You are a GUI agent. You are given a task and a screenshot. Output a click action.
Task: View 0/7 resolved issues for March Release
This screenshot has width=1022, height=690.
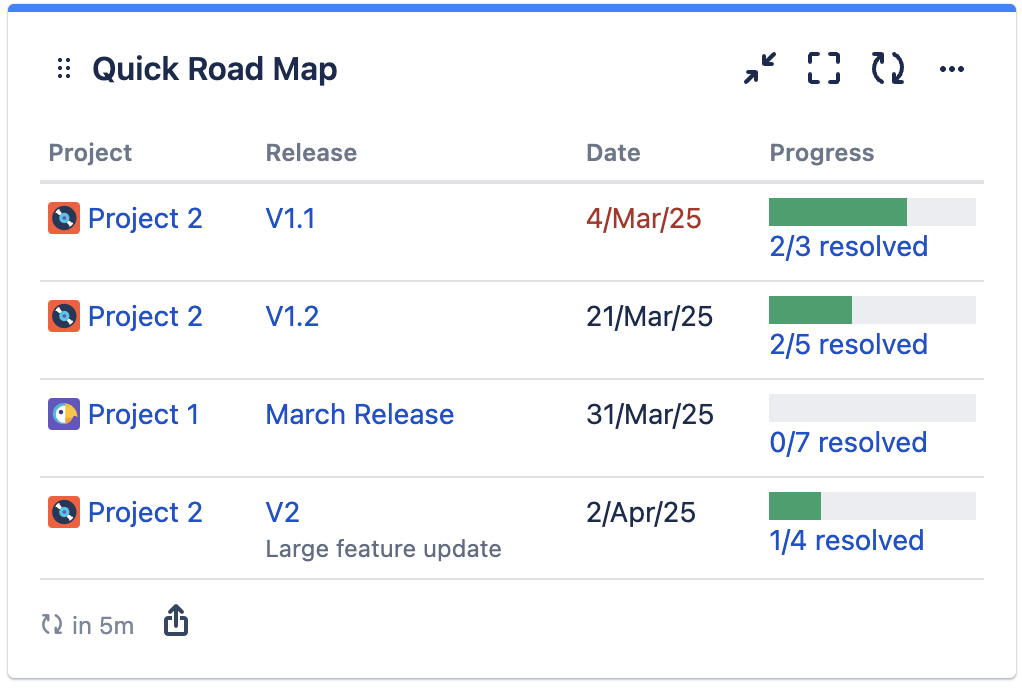coord(849,442)
